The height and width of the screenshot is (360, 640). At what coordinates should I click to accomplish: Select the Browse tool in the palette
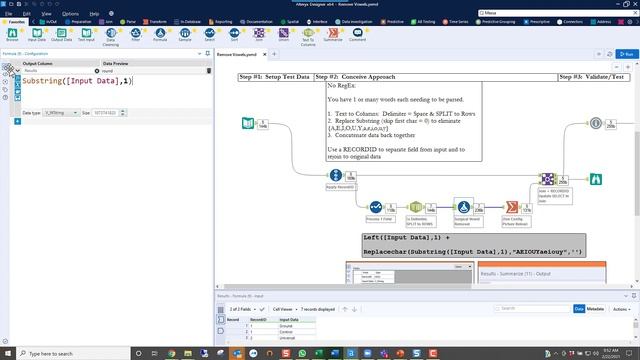pyautogui.click(x=12, y=35)
